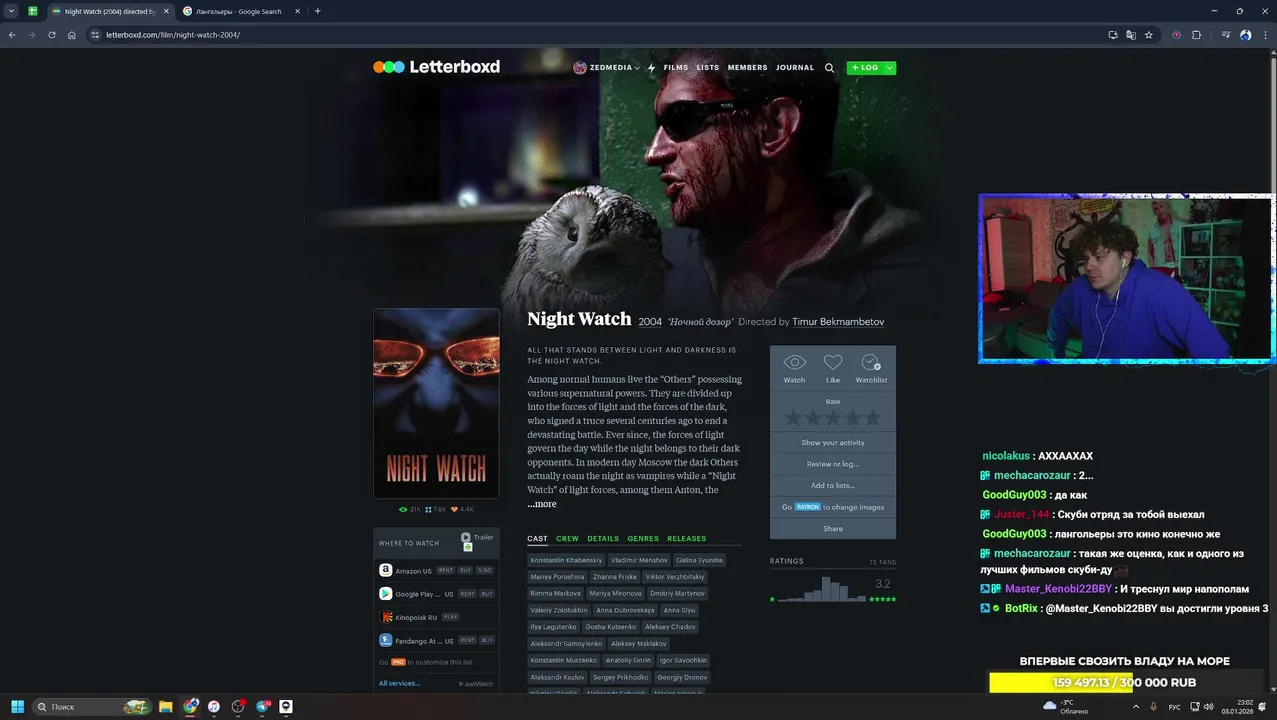Select the CAST tab
The height and width of the screenshot is (720, 1277).
coord(537,539)
